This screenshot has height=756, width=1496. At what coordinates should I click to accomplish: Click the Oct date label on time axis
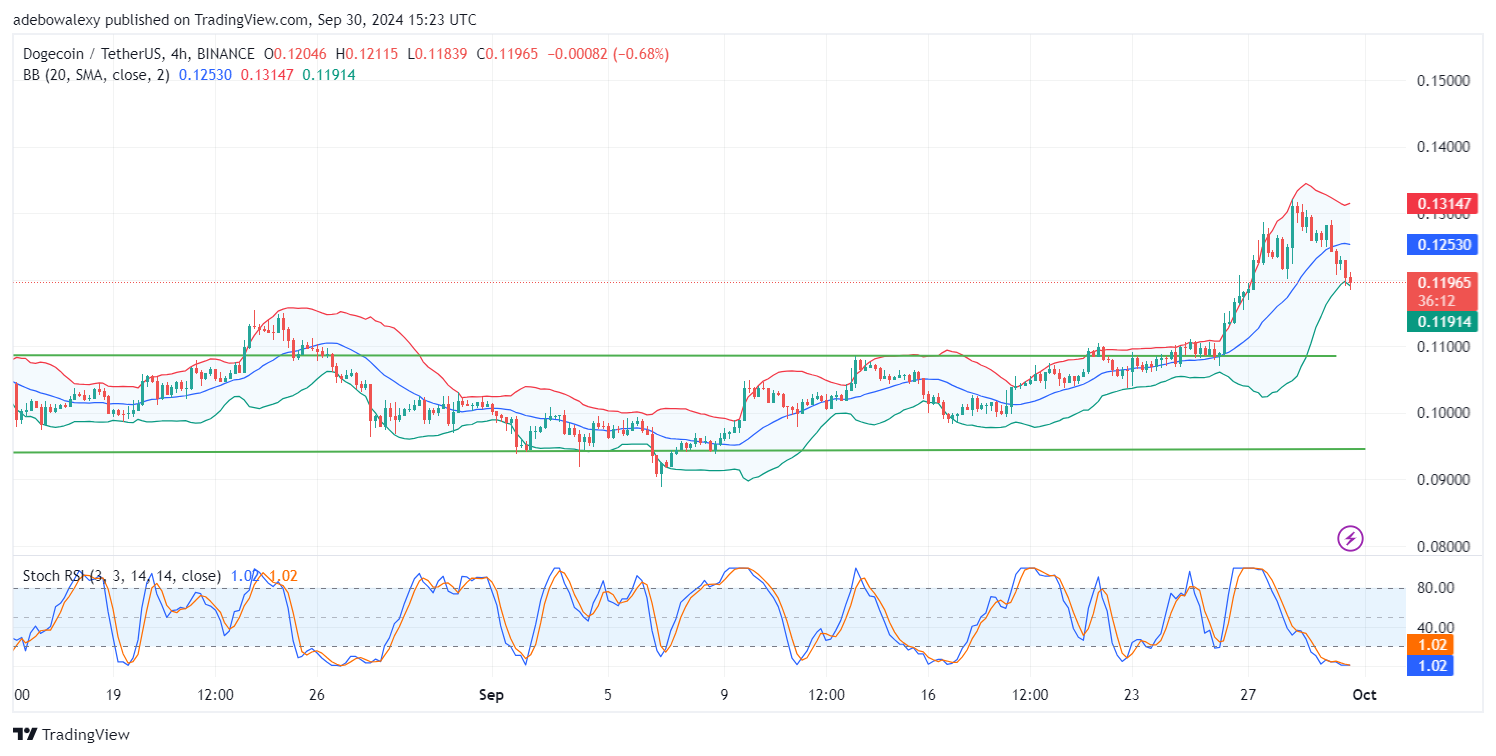tap(1365, 695)
